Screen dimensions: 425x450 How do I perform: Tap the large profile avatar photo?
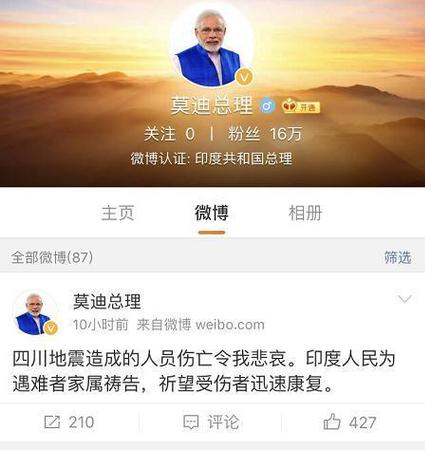[x=212, y=45]
